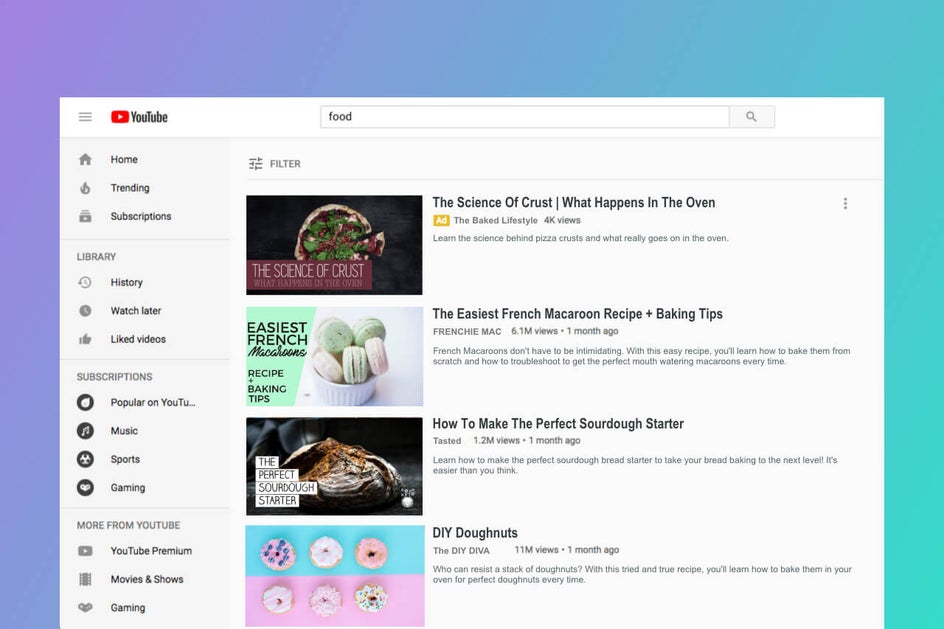
Task: Open The Science Of Crust video title
Action: pos(574,202)
